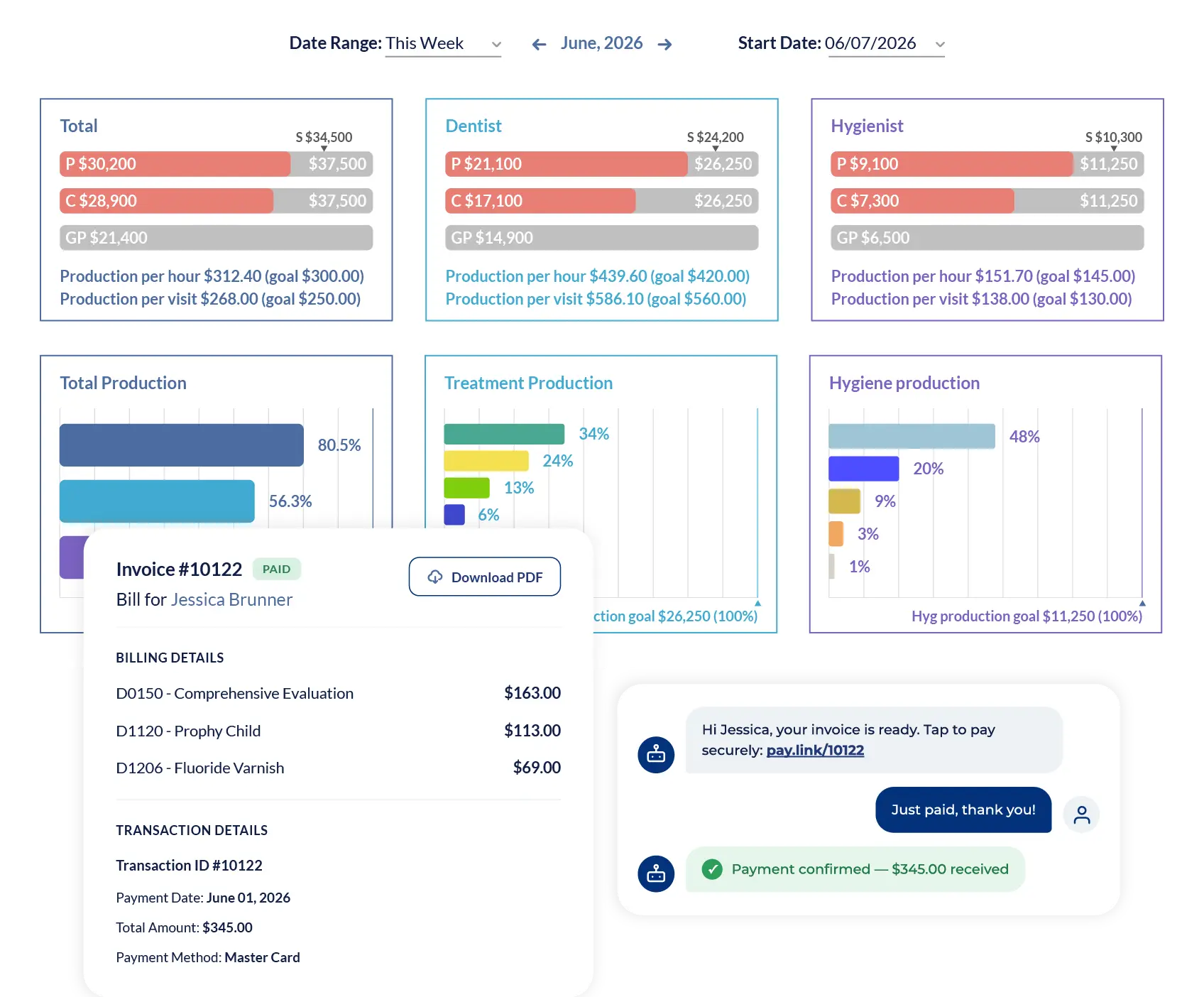The width and height of the screenshot is (1204, 997).
Task: Click the green payment confirmed checkmark icon
Action: [x=712, y=869]
